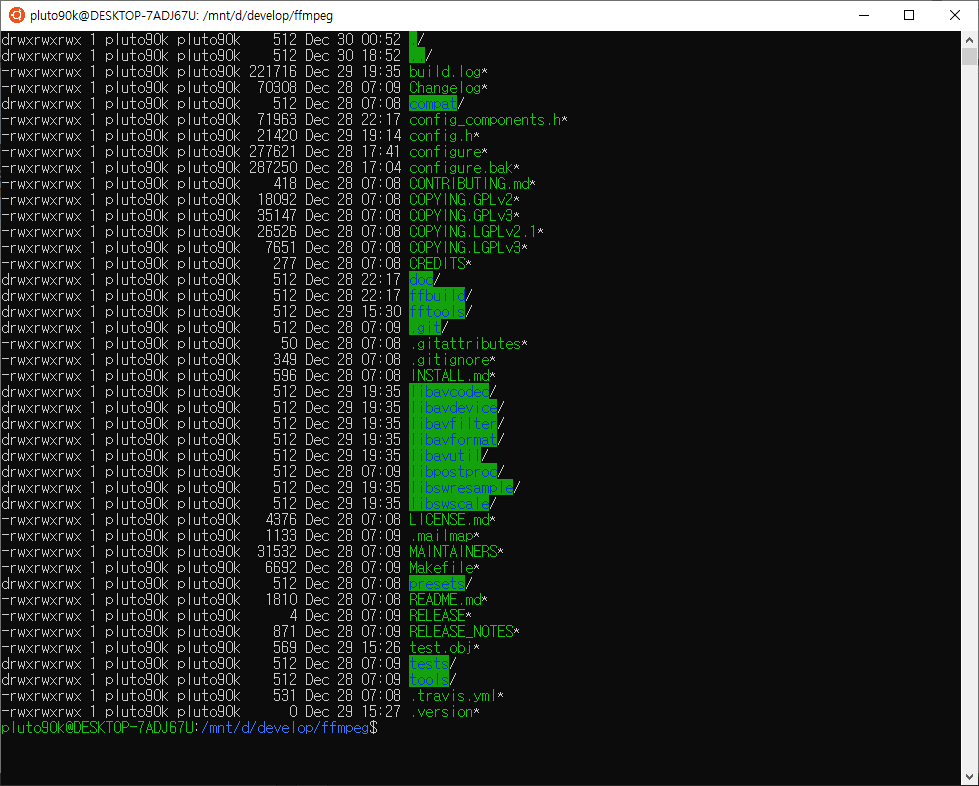Click the scrollbar up arrow
The image size is (979, 786).
point(969,40)
